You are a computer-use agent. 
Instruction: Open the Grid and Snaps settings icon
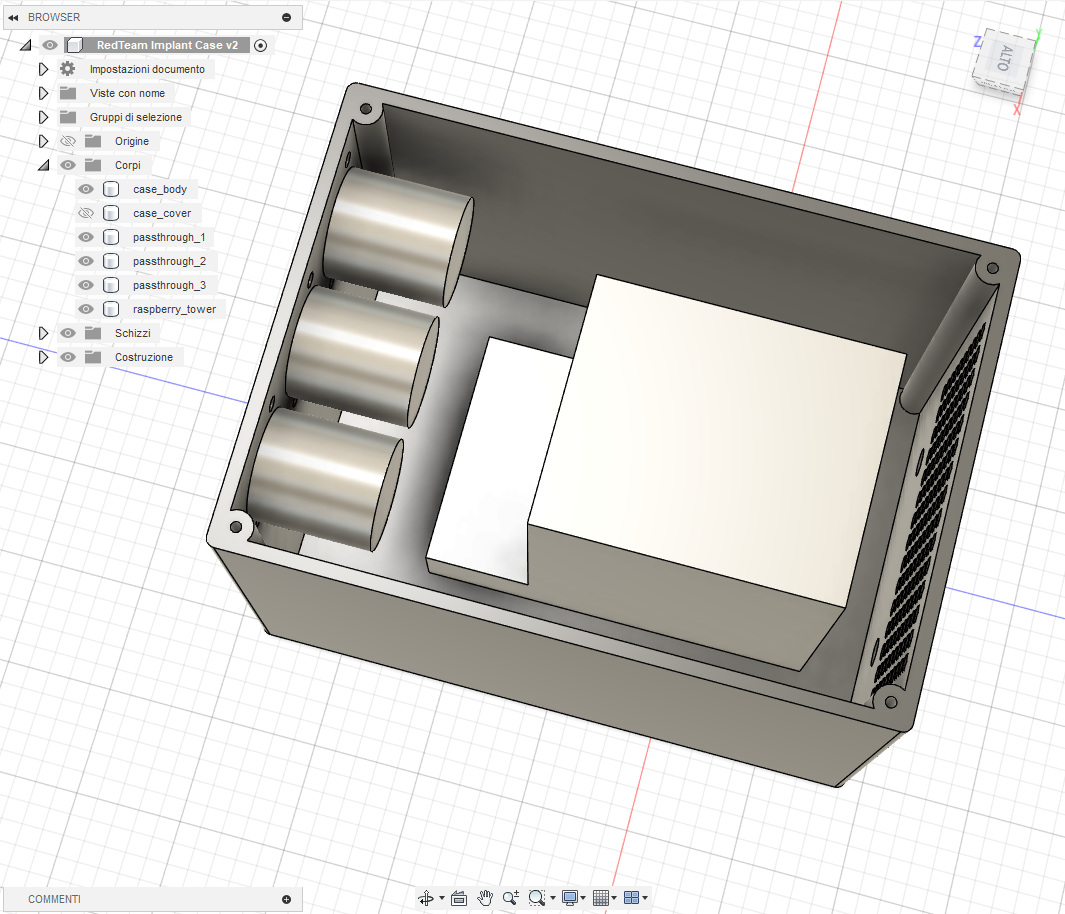pos(601,898)
